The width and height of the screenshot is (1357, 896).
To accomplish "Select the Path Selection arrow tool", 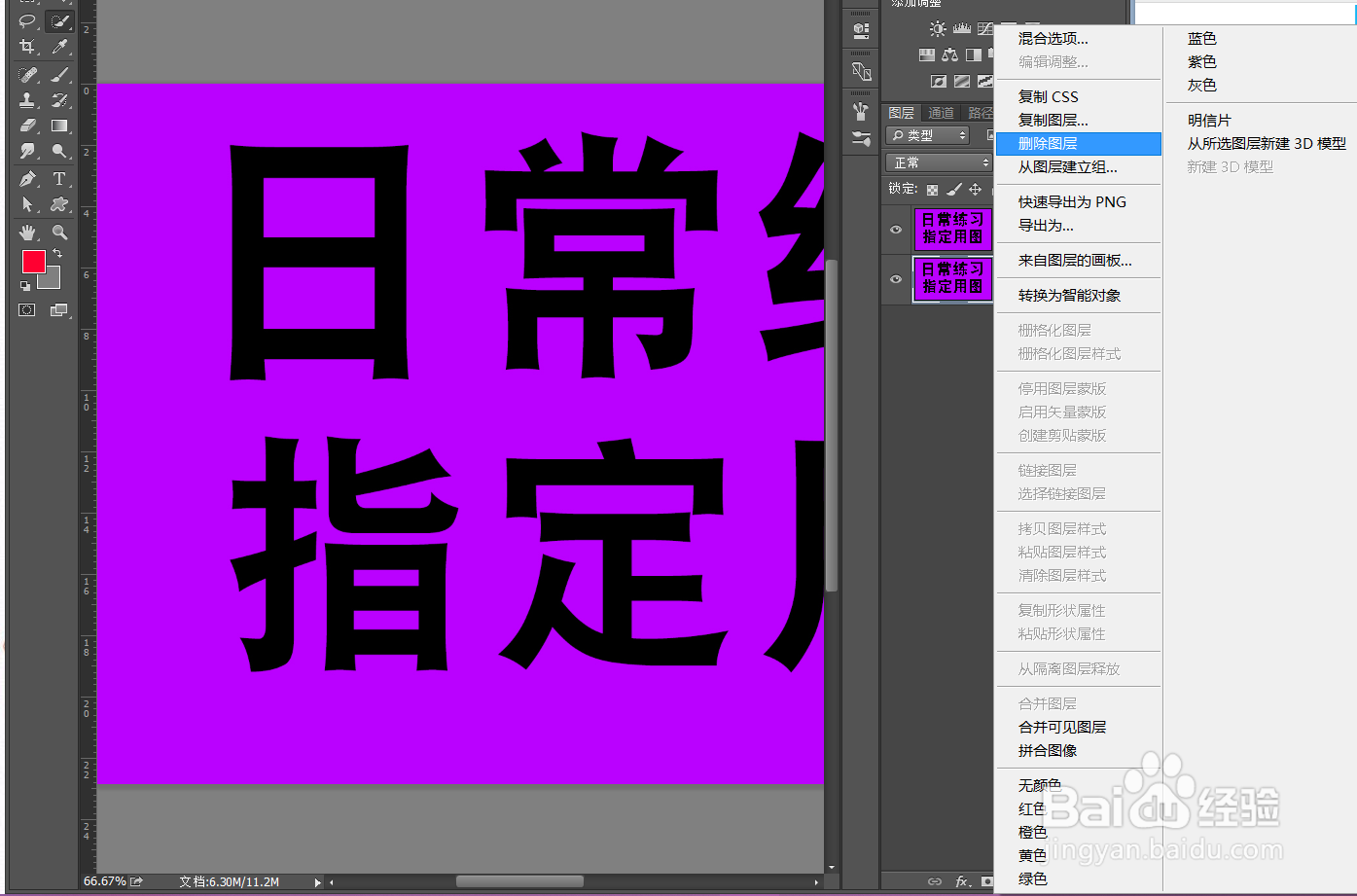I will [27, 204].
